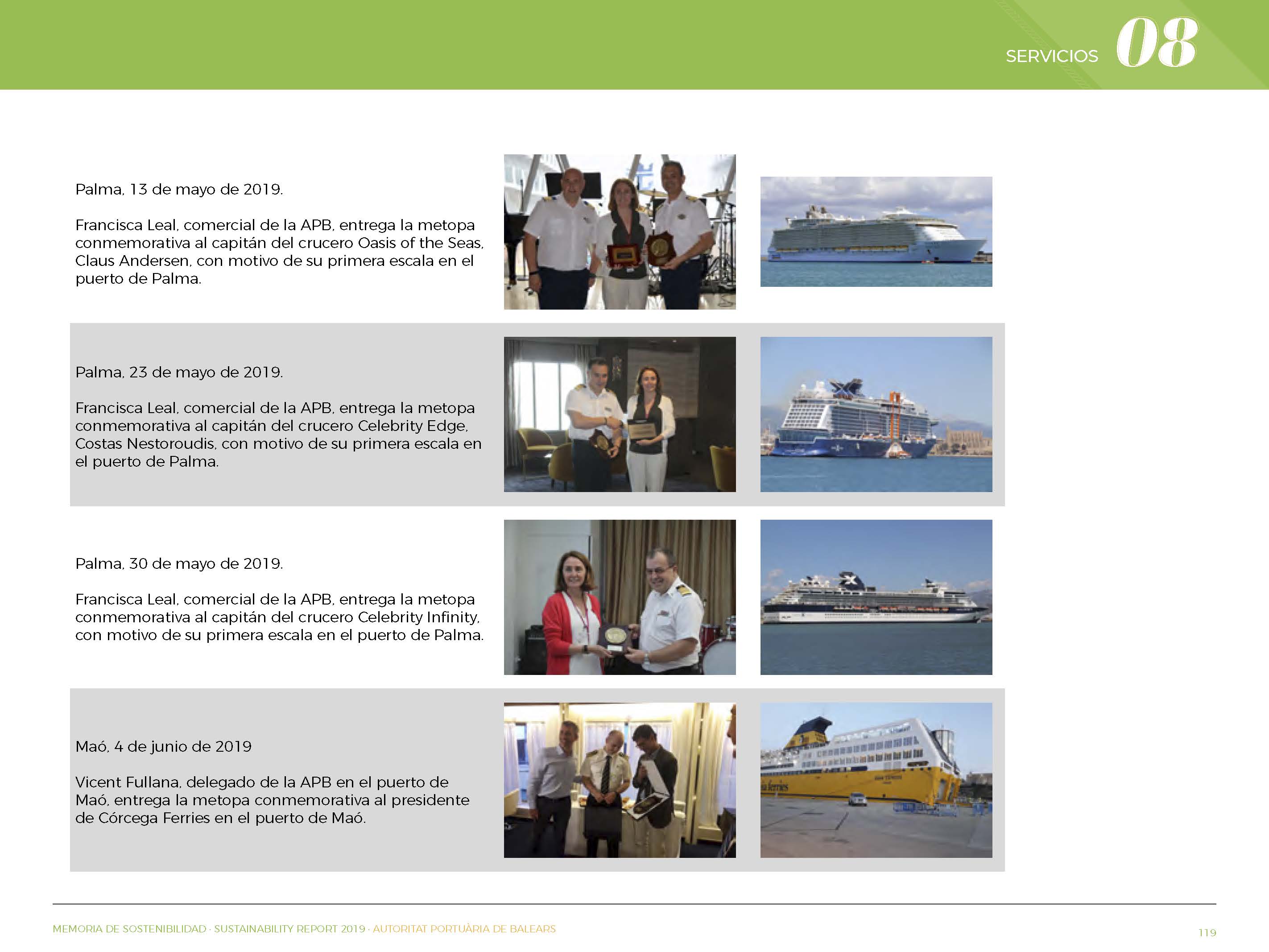
Task: Click the large 08 chapter number
Action: tap(1157, 42)
